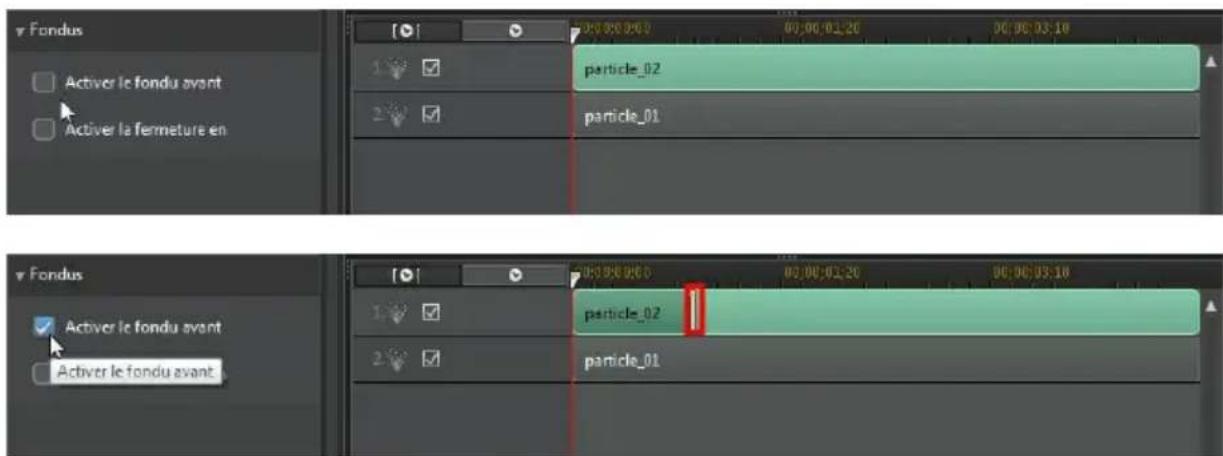The width and height of the screenshot is (1223, 456).
Task: Select particle_02 clip in the upper timeline
Action: (885, 69)
